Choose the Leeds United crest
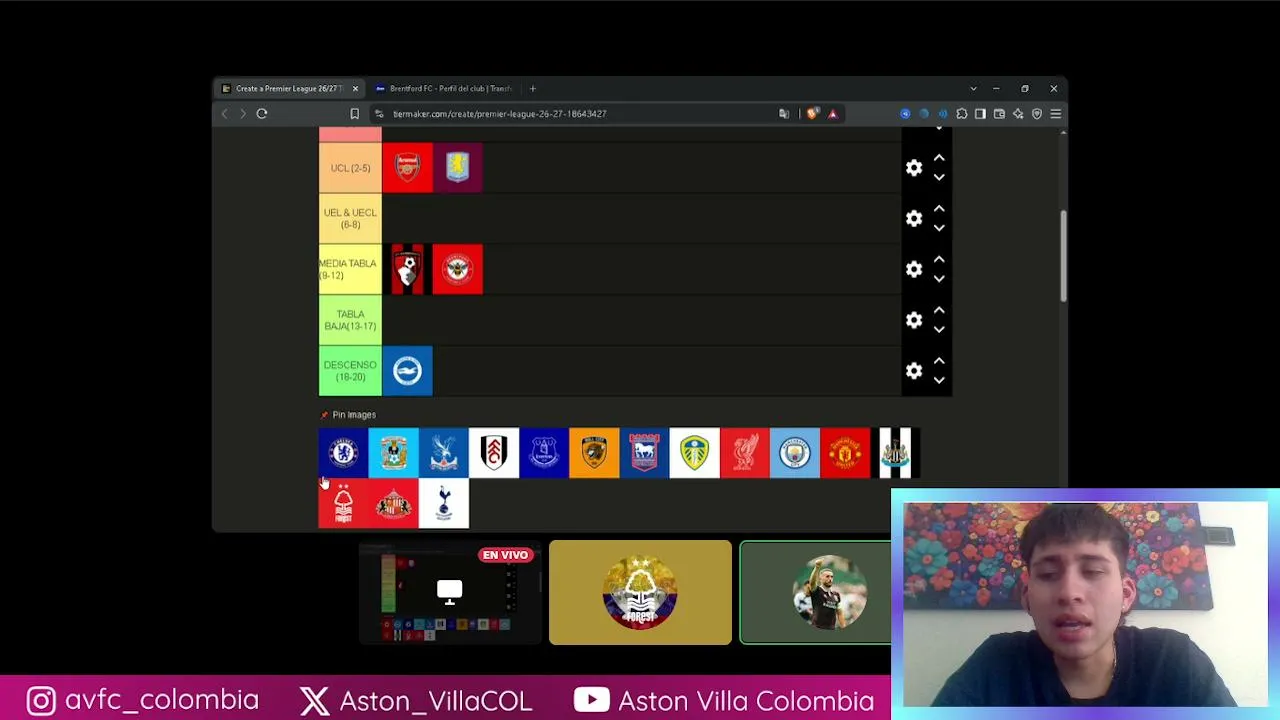The image size is (1280, 720). point(694,453)
